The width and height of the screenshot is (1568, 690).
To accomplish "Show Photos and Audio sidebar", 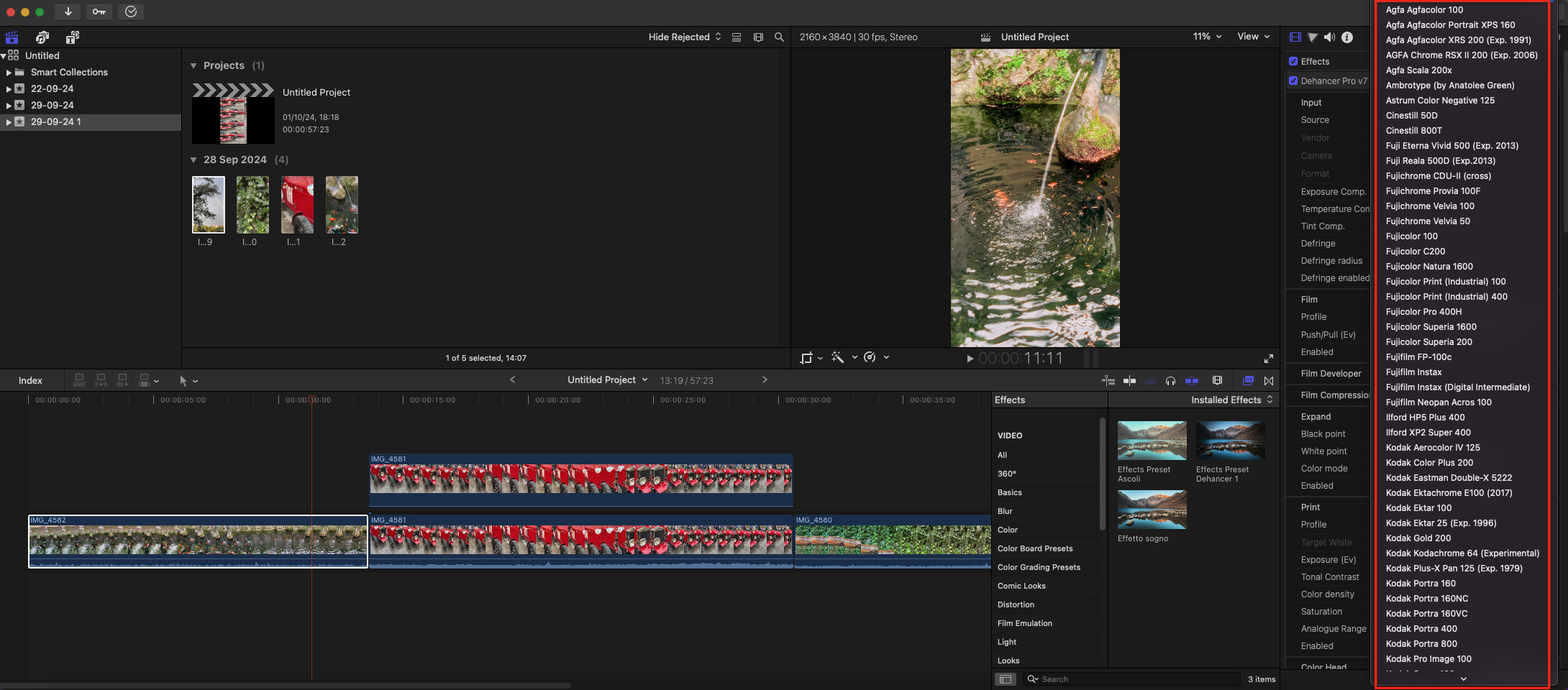I will [42, 37].
